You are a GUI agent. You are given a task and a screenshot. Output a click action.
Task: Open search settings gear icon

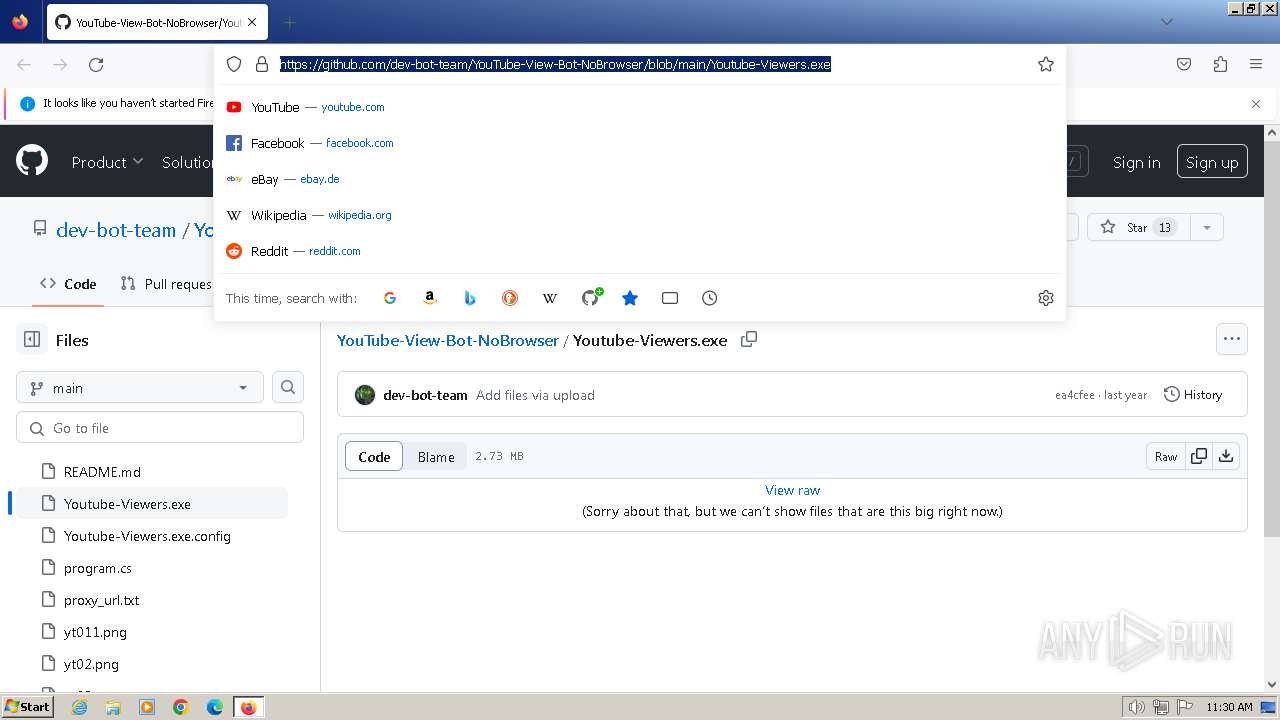tap(1046, 298)
